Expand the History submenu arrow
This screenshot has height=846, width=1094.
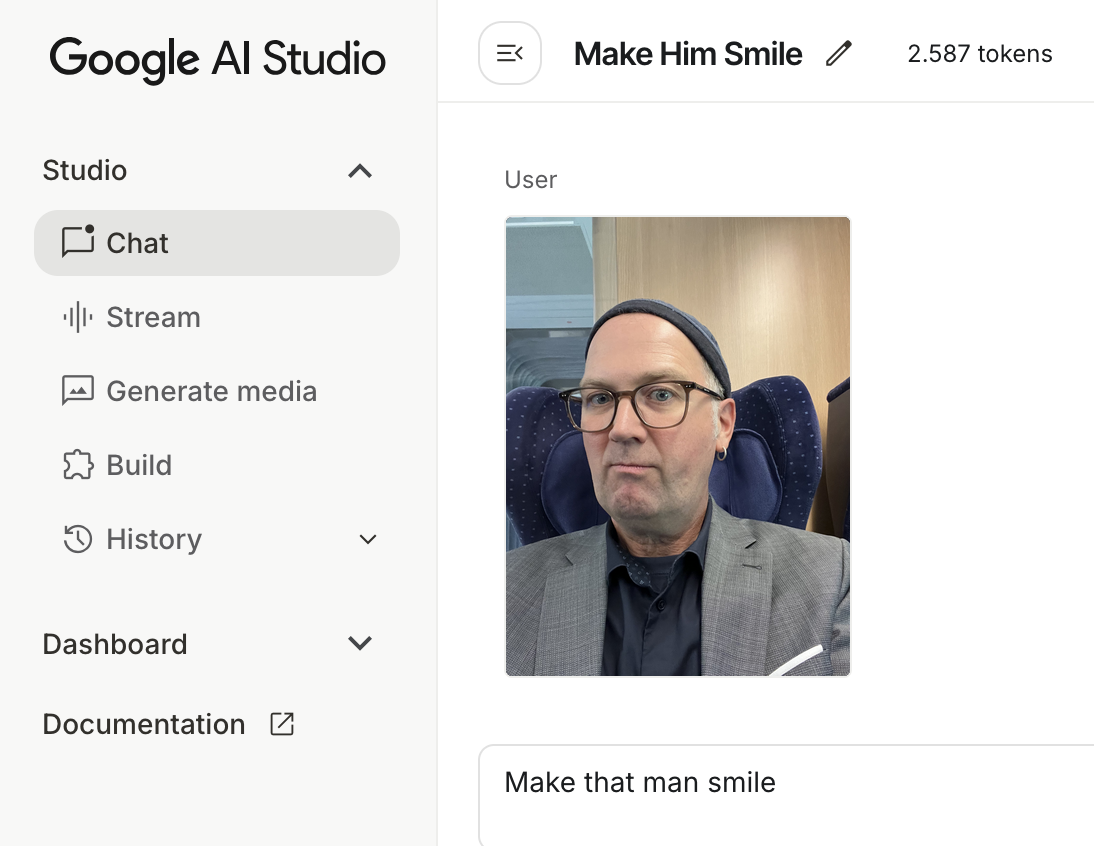(x=368, y=540)
